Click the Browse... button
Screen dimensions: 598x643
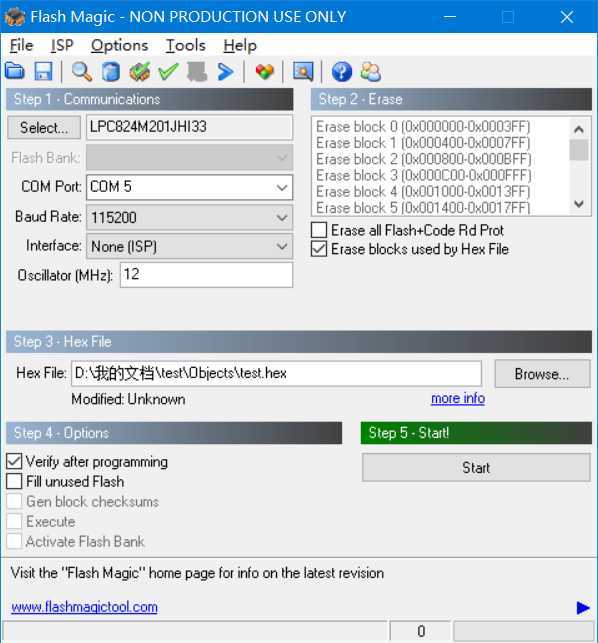[x=542, y=374]
